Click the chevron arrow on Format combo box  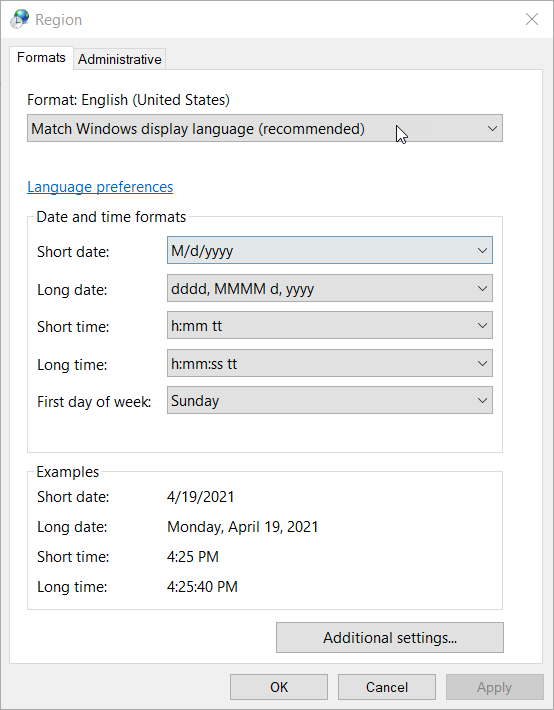(492, 129)
